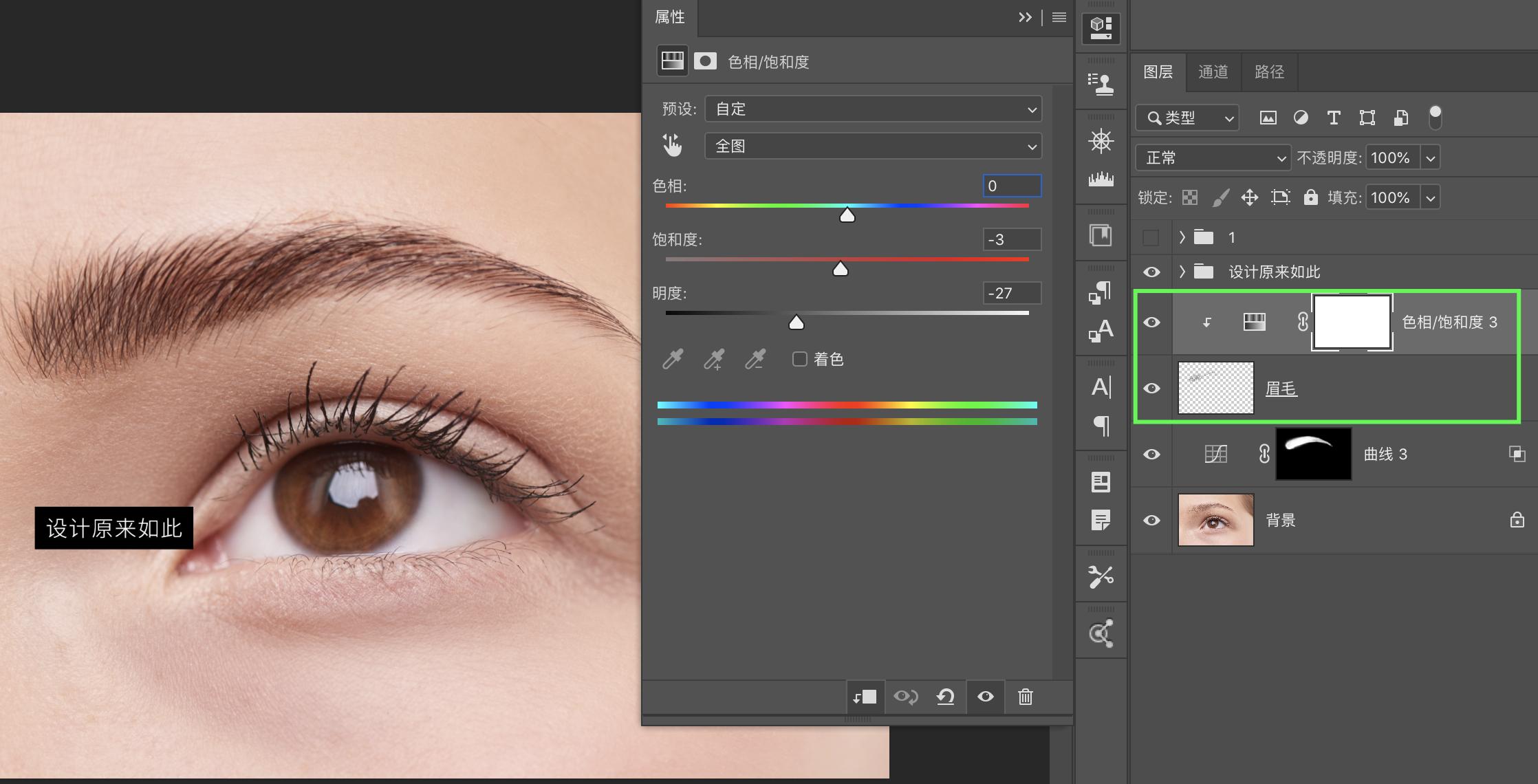Click the 明度 lightness slider handle
Viewport: 1538px width, 784px height.
[796, 323]
